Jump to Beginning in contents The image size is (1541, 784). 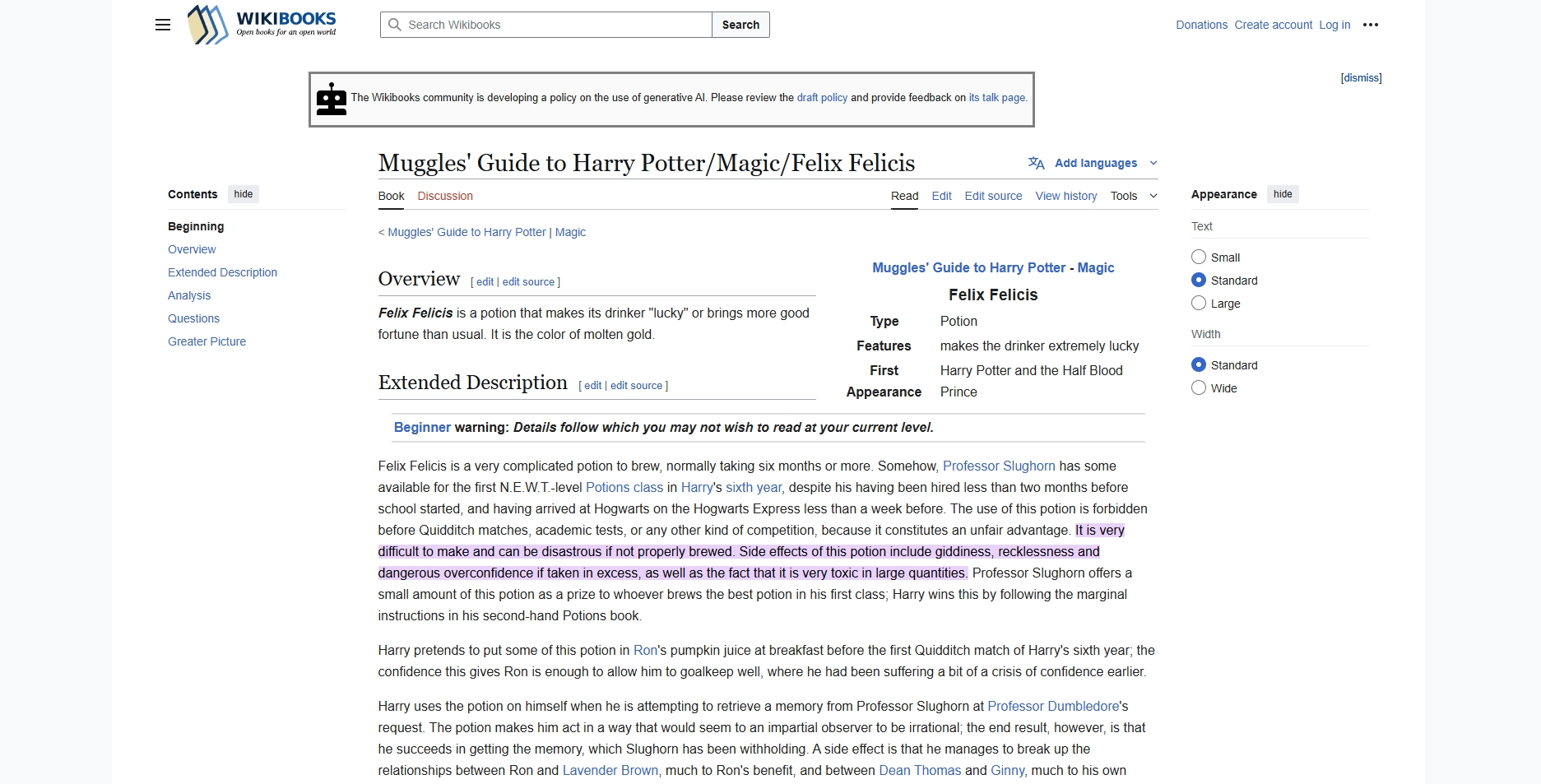[x=196, y=226]
